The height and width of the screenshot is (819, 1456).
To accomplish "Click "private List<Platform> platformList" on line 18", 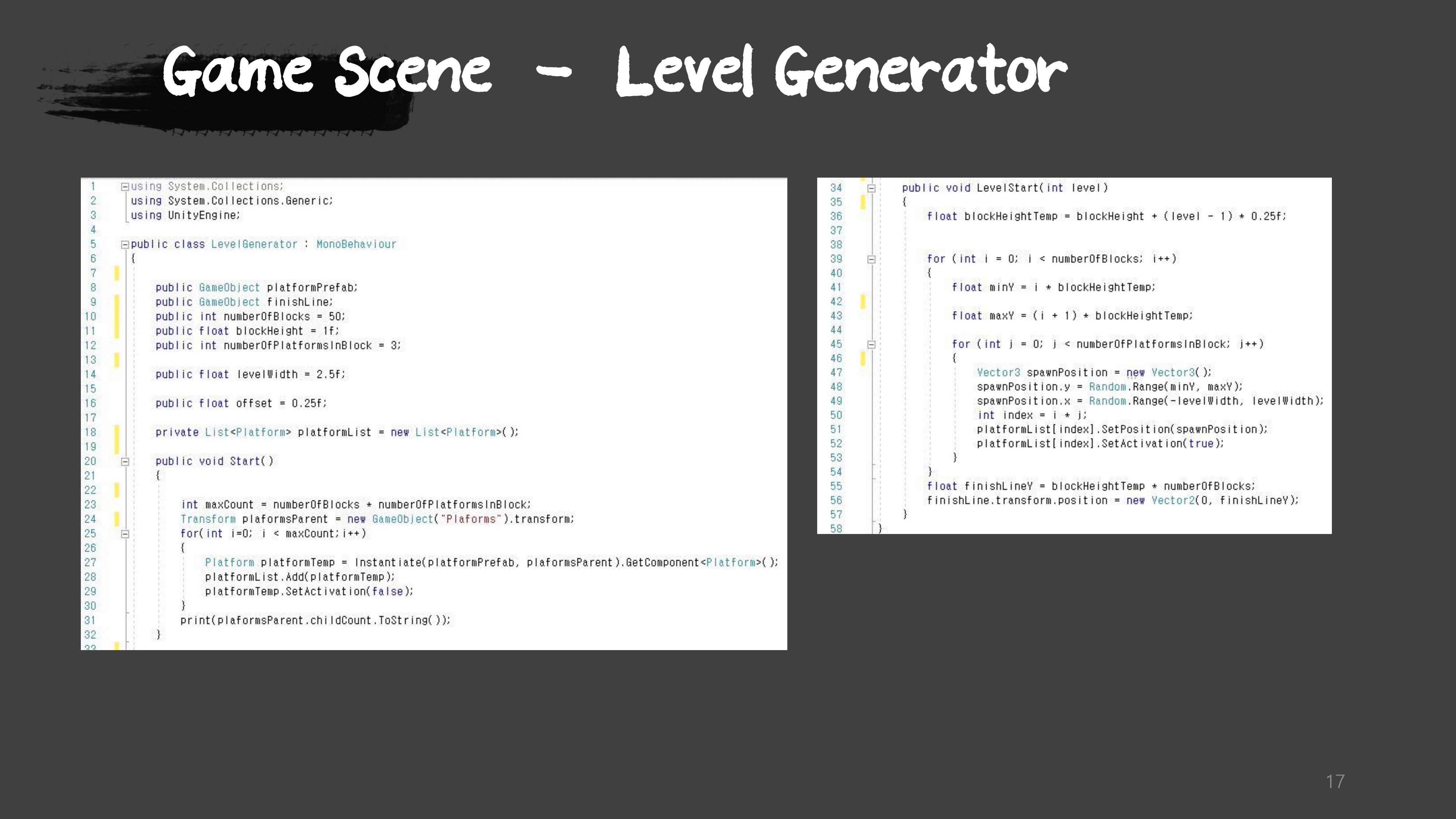I will [x=264, y=432].
